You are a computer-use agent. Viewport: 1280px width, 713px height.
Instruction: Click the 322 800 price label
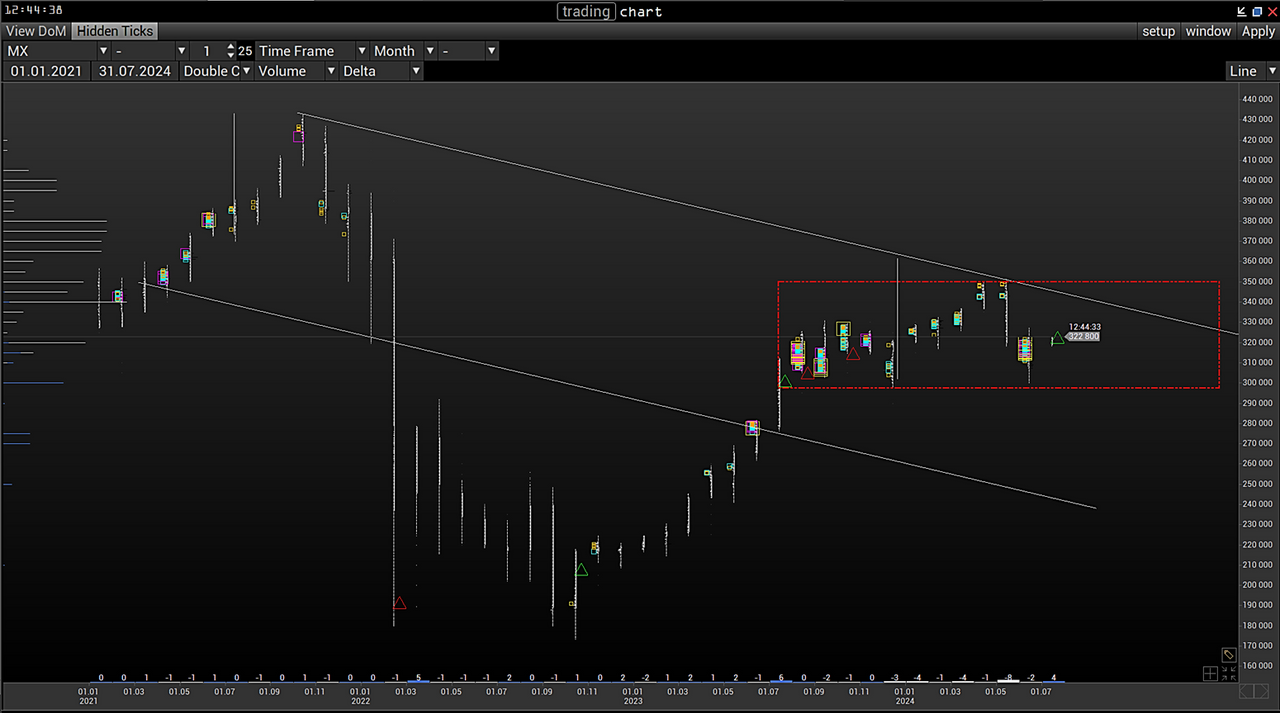point(1083,337)
